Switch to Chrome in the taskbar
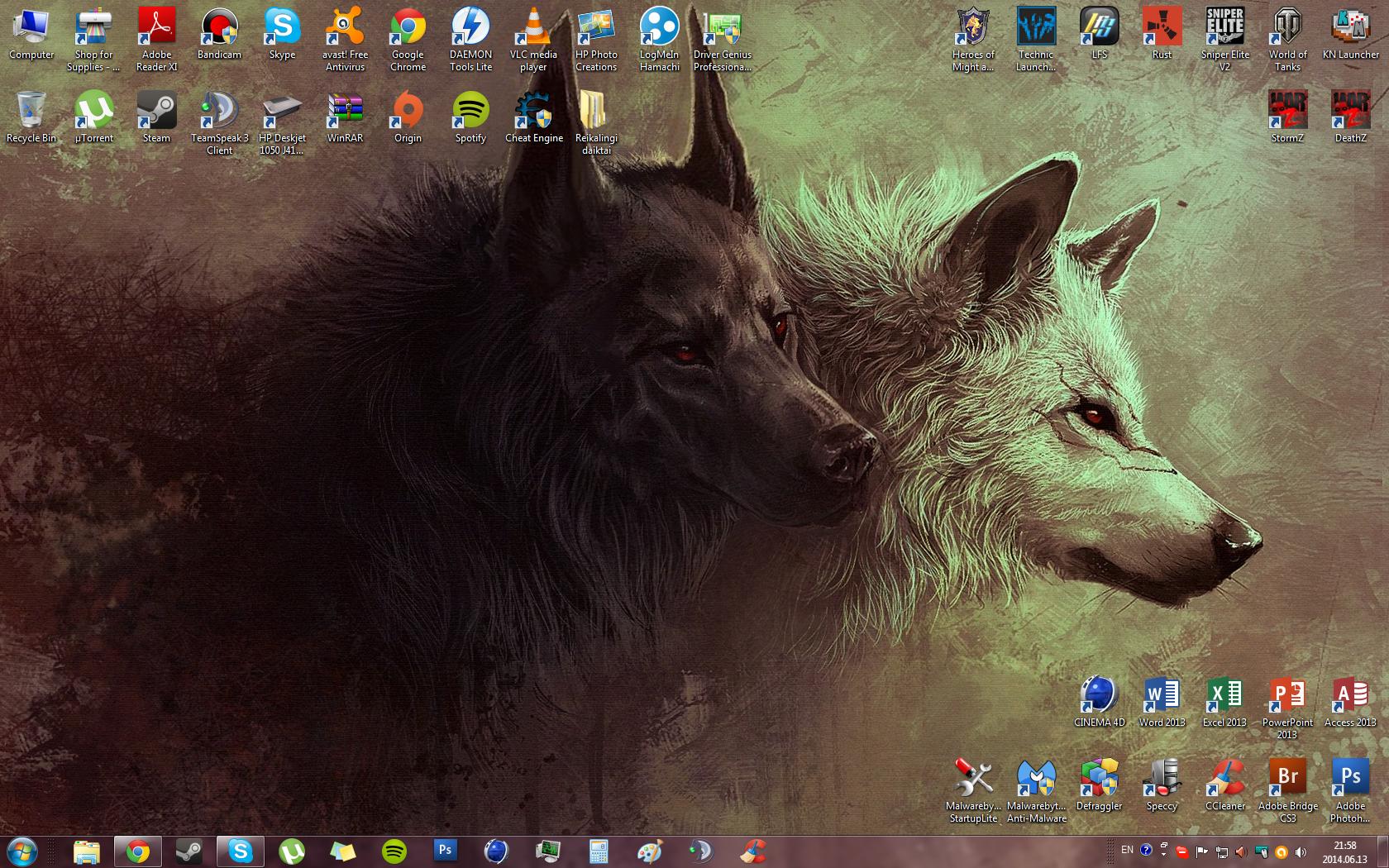1389x868 pixels. 138,851
